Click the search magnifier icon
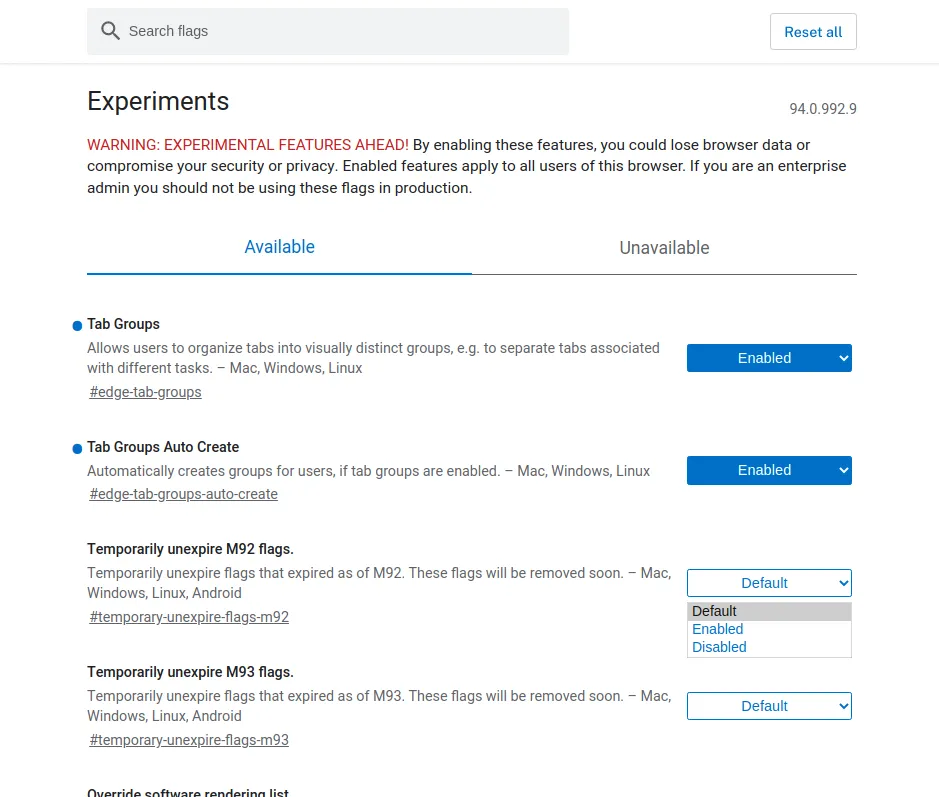This screenshot has height=797, width=939. click(110, 31)
